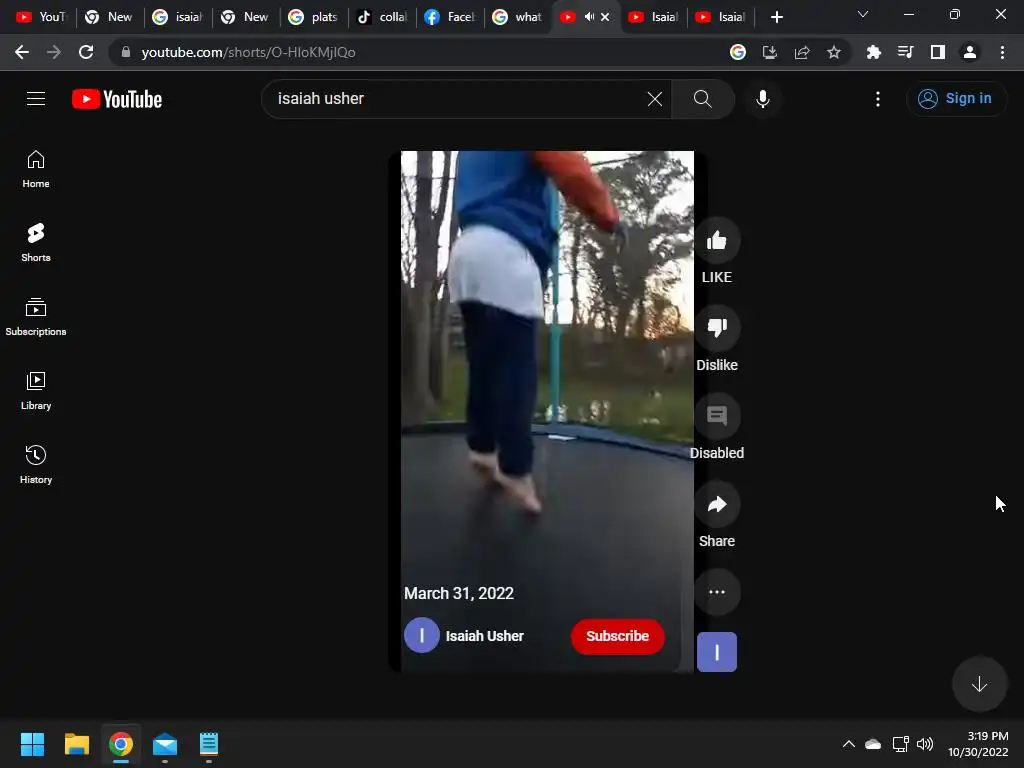The height and width of the screenshot is (768, 1024).
Task: Close the active YouTube Shorts tab
Action: coord(605,17)
